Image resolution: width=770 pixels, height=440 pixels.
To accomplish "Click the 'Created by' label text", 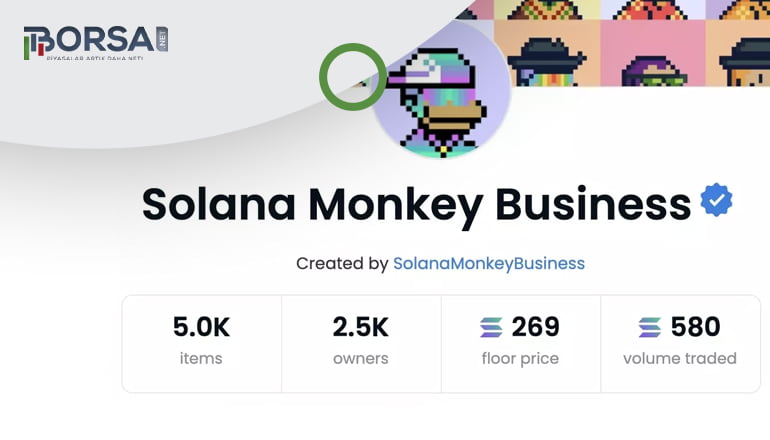I will point(342,264).
